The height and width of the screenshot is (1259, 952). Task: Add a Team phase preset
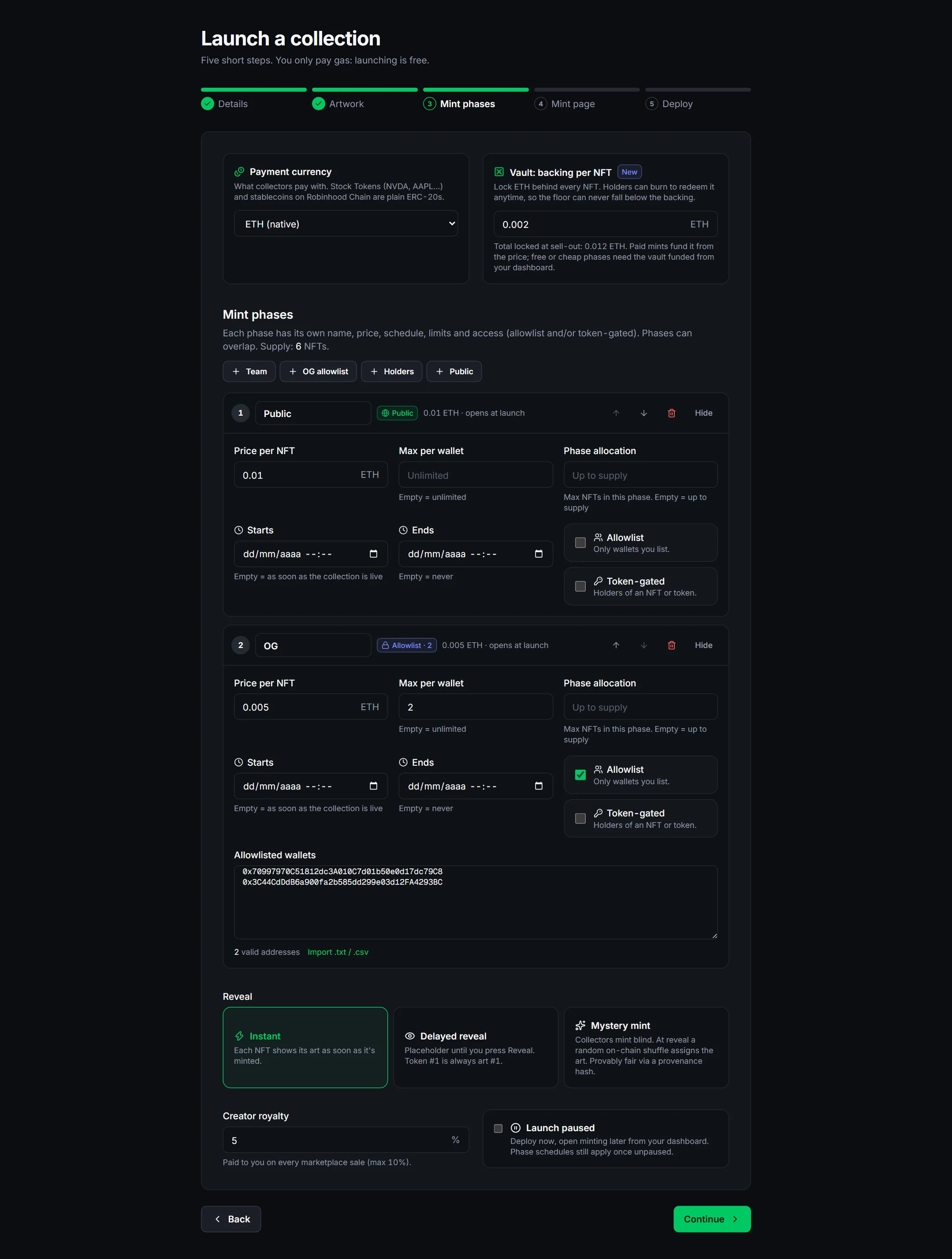click(x=249, y=372)
